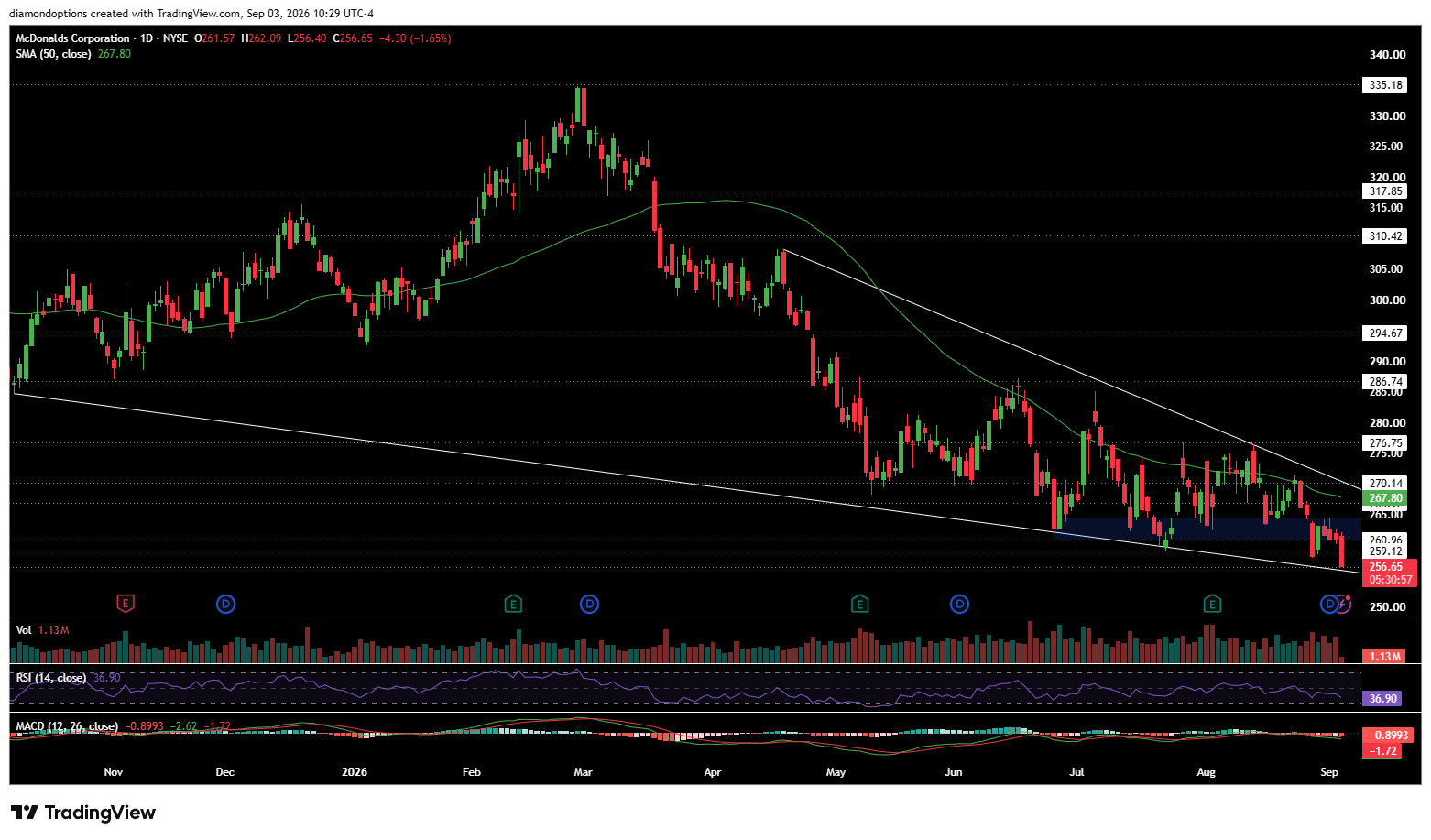1431x840 pixels.
Task: Select the Feb label on the time axis
Action: click(472, 772)
